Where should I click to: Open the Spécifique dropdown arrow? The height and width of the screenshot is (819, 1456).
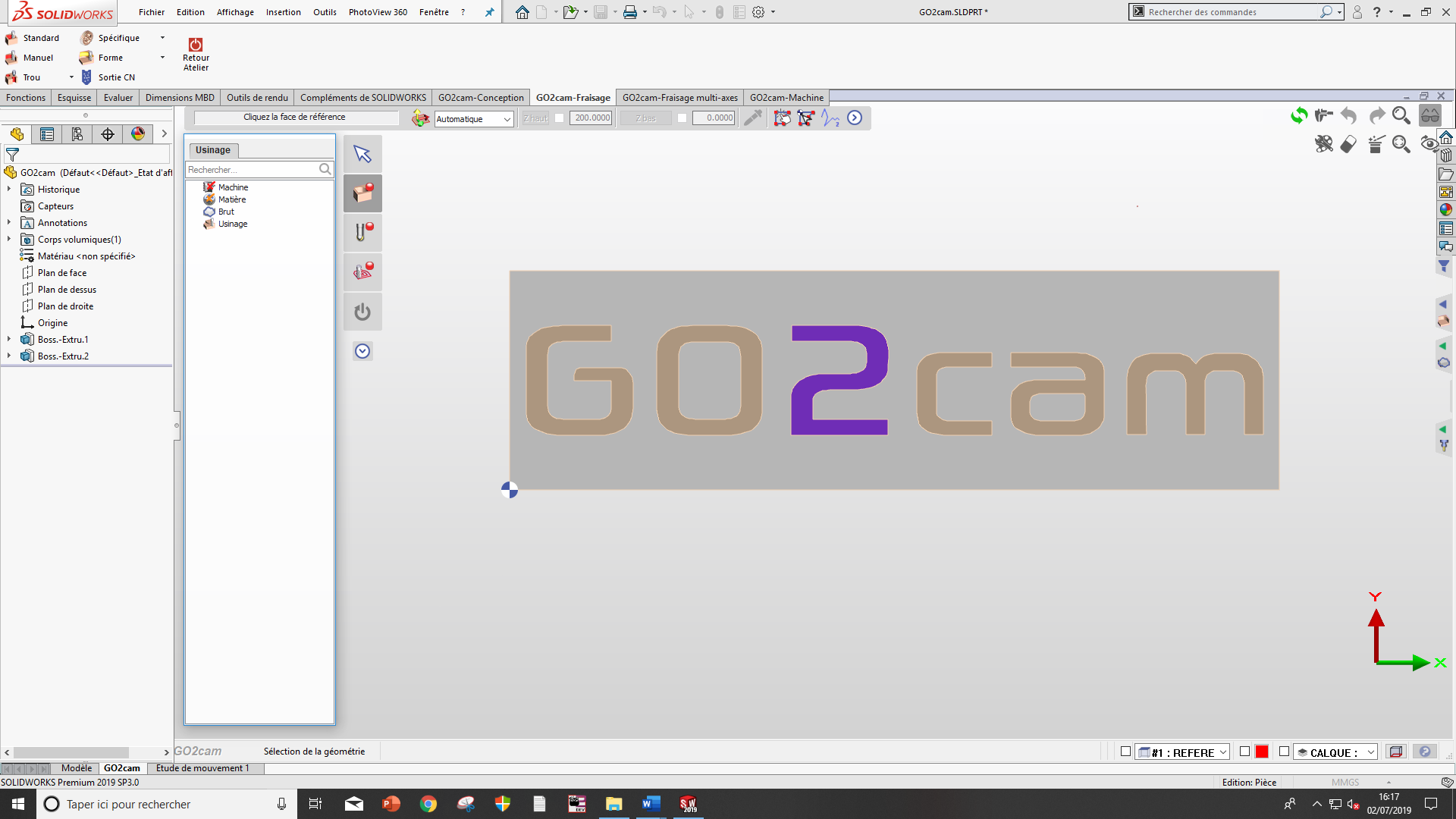[162, 38]
